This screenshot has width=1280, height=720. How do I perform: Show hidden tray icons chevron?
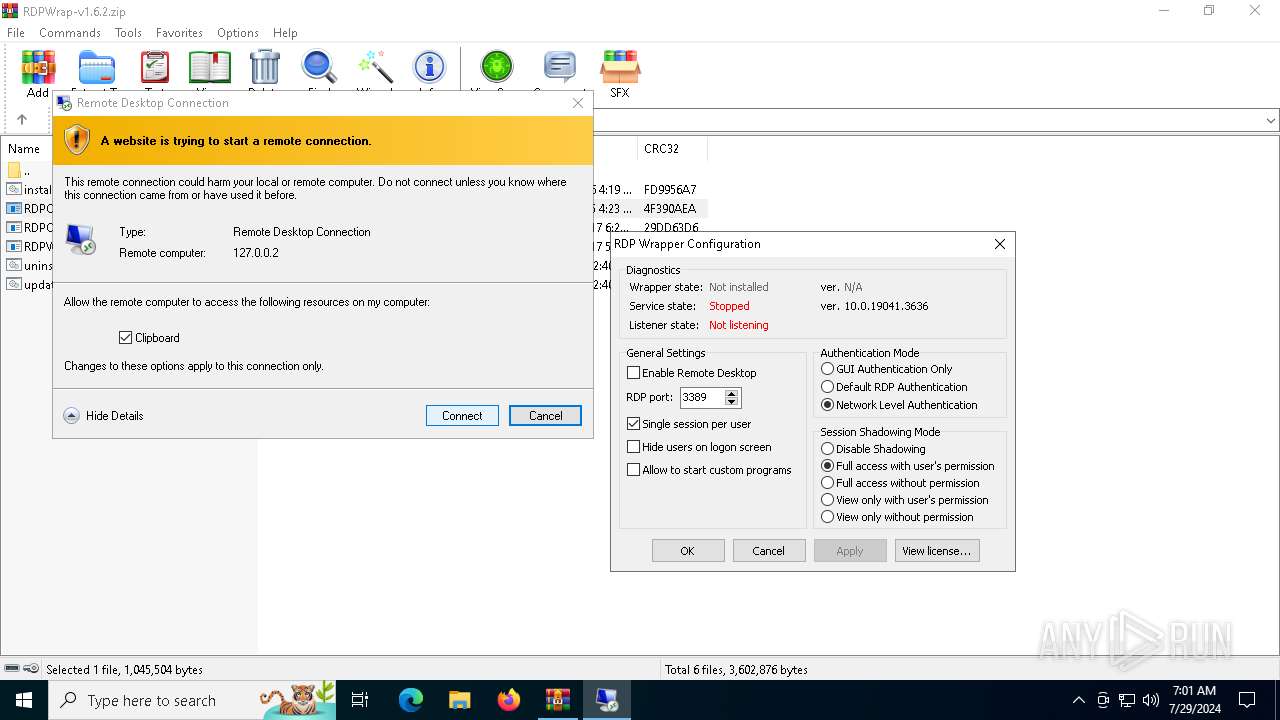1078,700
